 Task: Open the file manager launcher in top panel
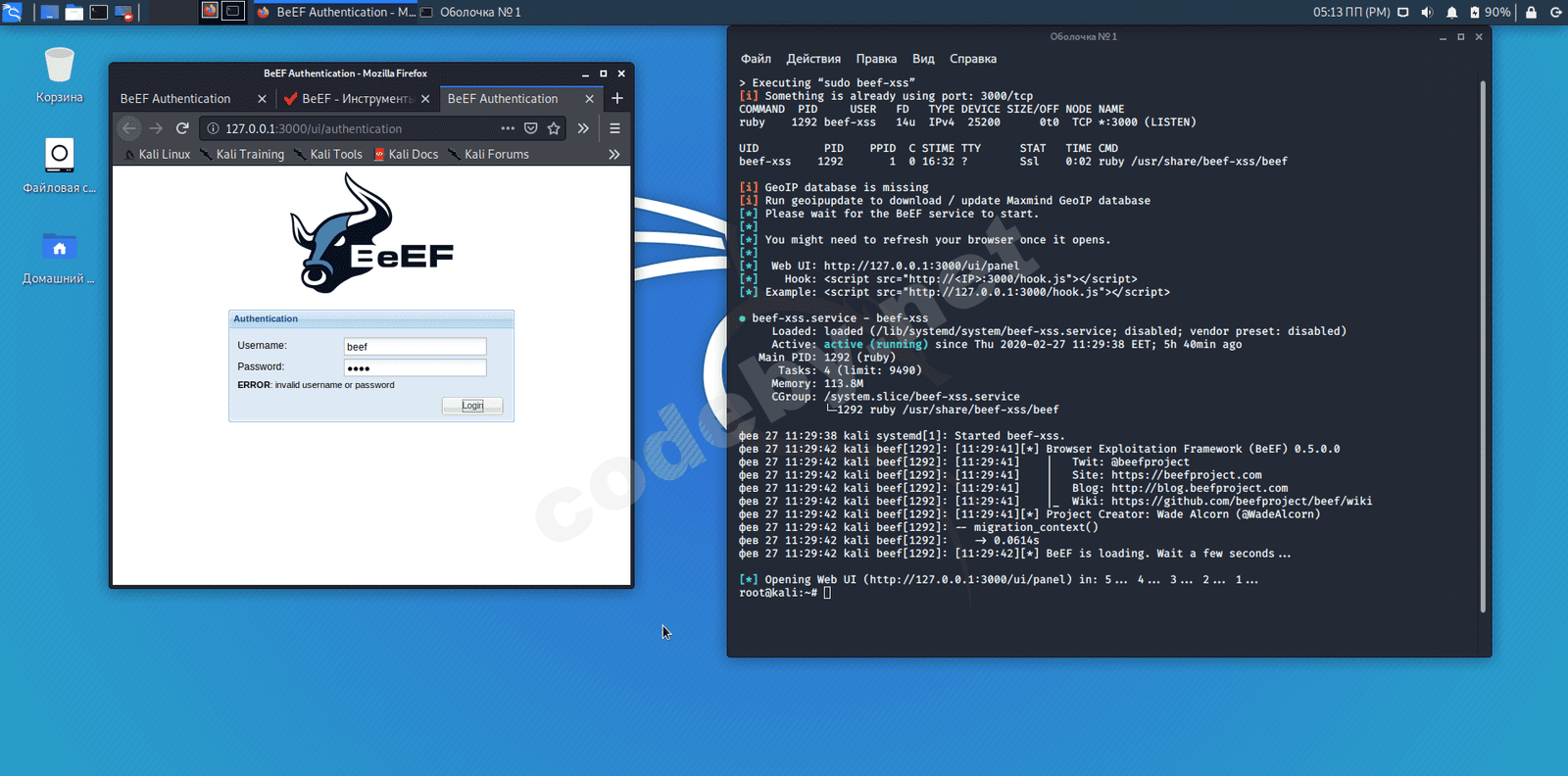pos(74,13)
